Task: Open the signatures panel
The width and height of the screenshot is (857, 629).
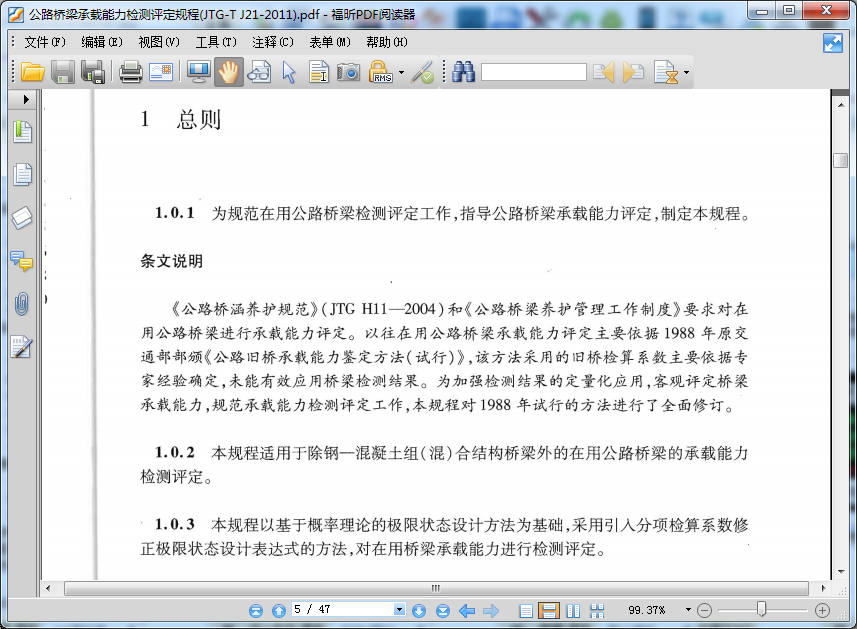Action: tap(22, 346)
